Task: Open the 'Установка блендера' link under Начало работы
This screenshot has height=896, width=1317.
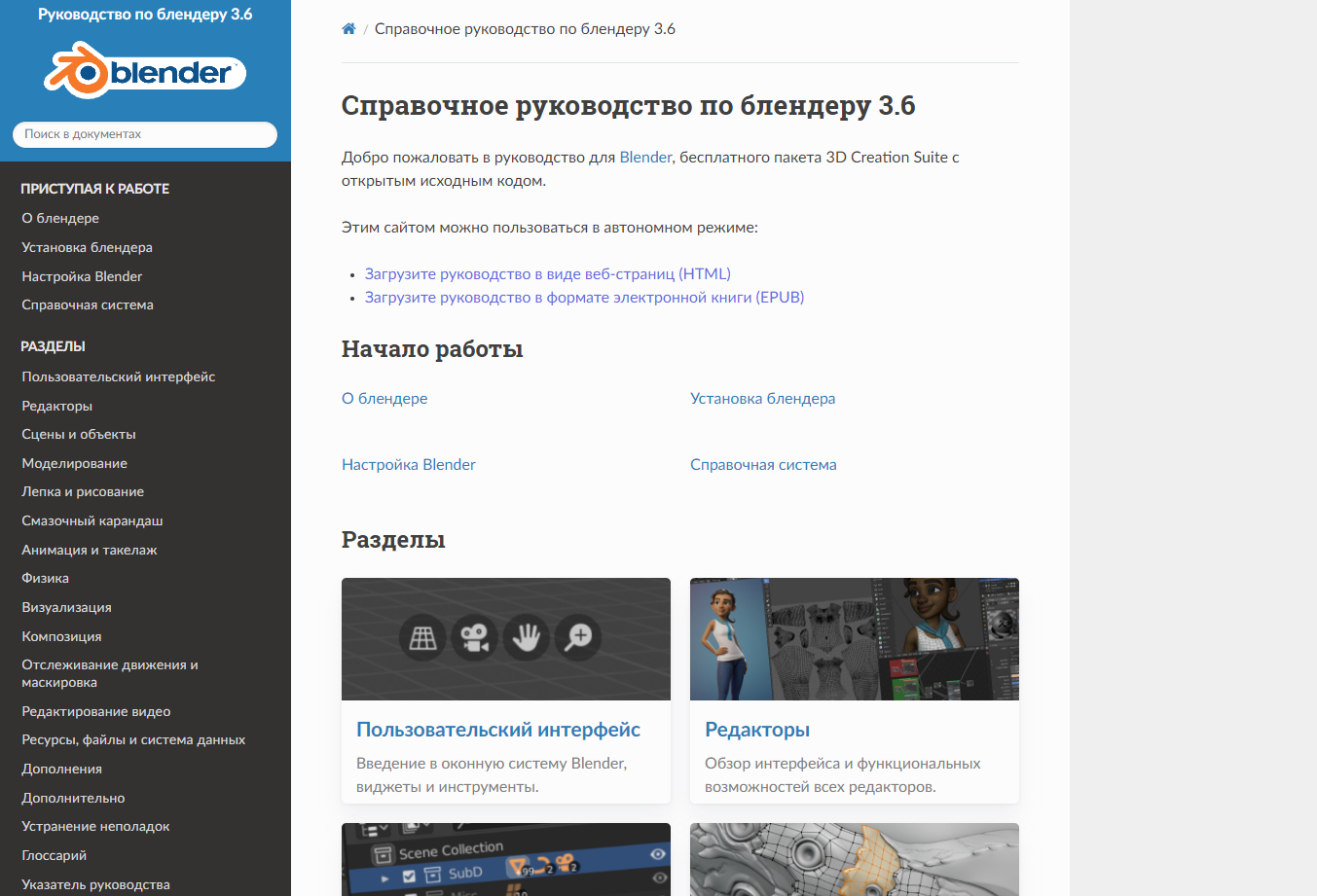Action: pos(763,399)
